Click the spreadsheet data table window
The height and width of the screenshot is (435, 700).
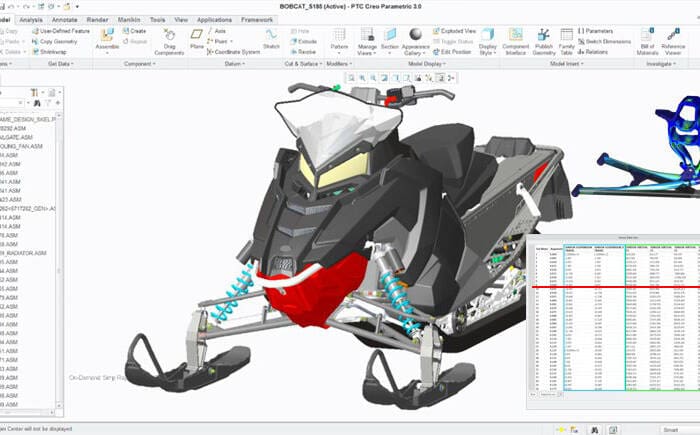613,322
